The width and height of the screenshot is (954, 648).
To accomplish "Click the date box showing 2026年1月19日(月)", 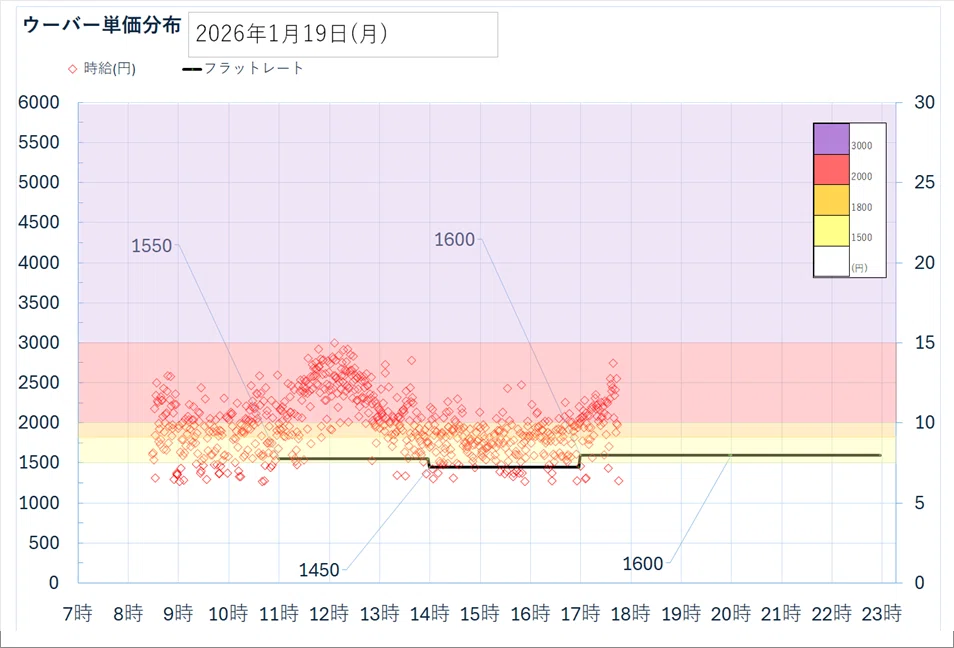I will pos(343,35).
